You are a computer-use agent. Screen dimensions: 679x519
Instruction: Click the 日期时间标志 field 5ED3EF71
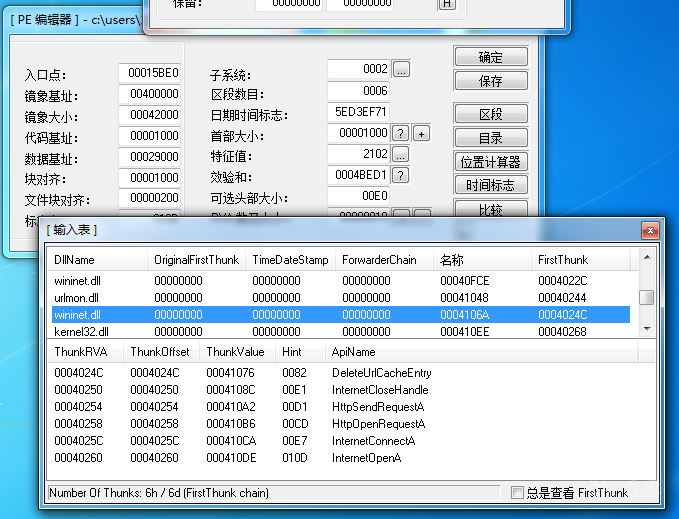point(359,112)
